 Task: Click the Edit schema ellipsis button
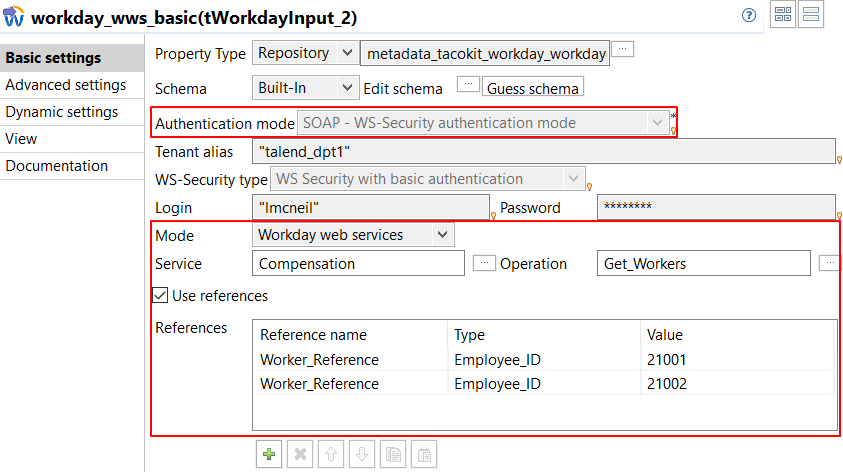pos(468,86)
